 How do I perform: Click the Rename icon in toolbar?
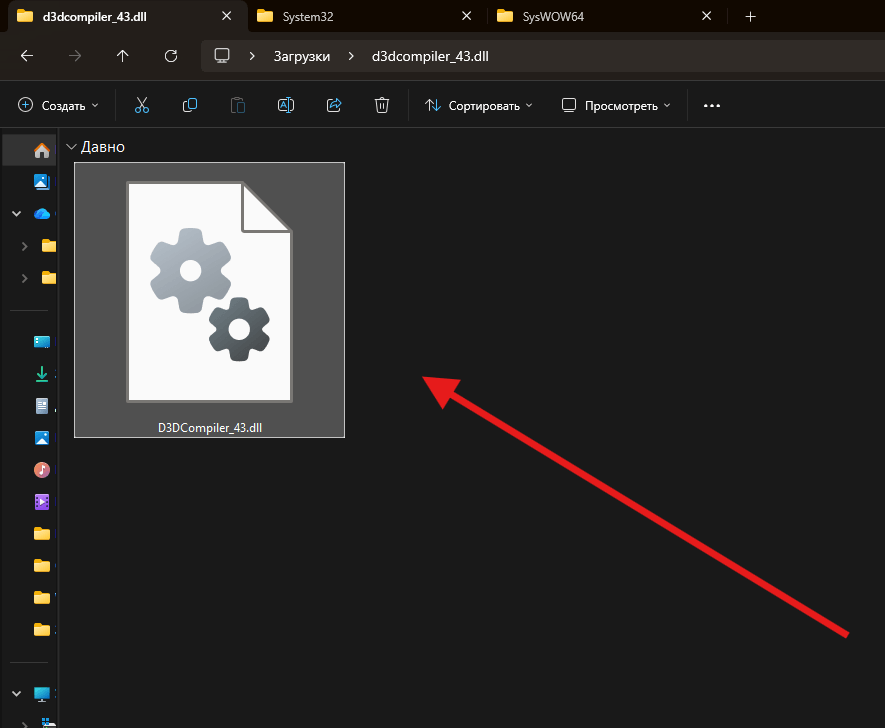[286, 105]
